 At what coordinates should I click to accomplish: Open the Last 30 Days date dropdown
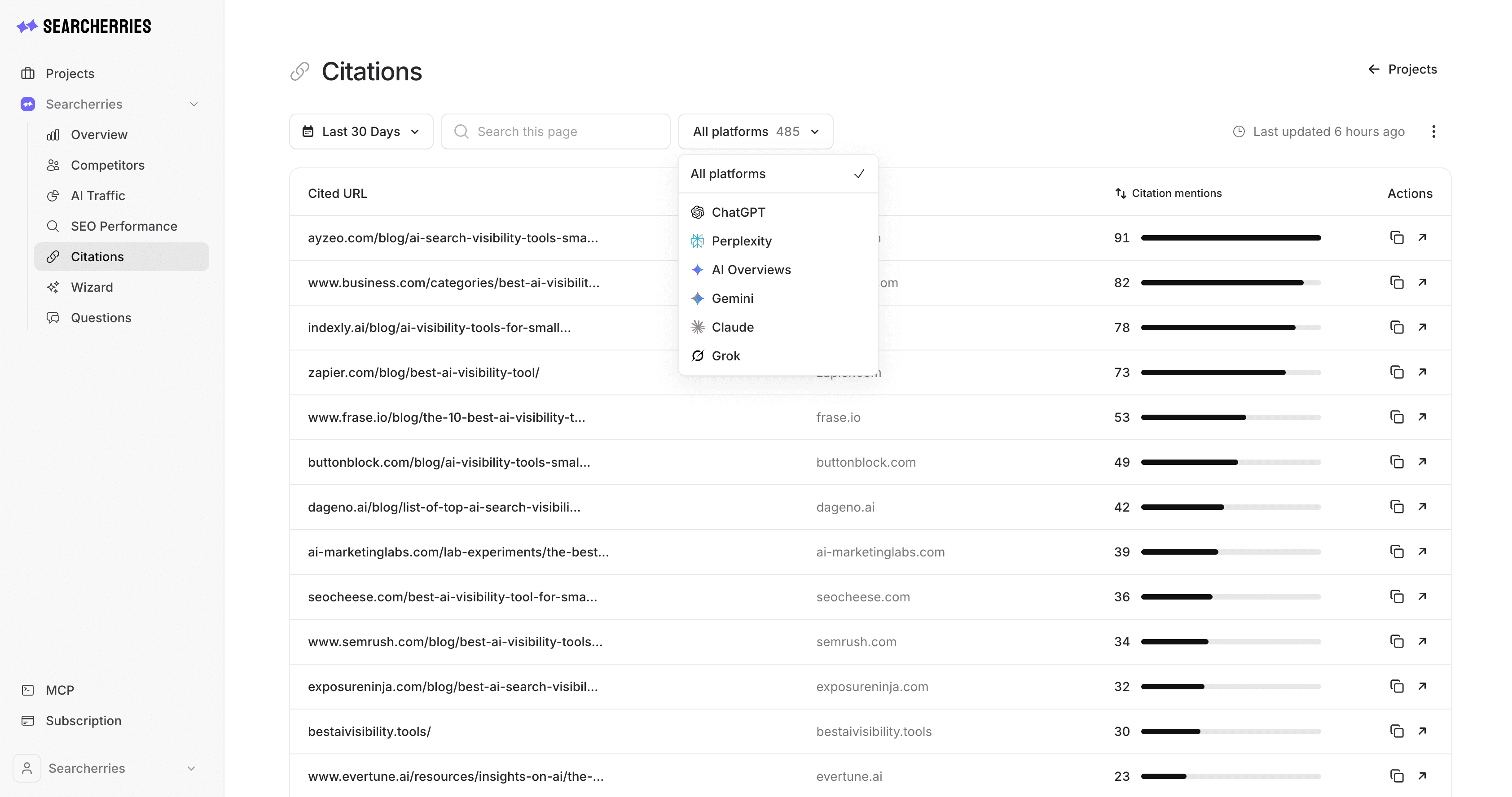pyautogui.click(x=361, y=131)
